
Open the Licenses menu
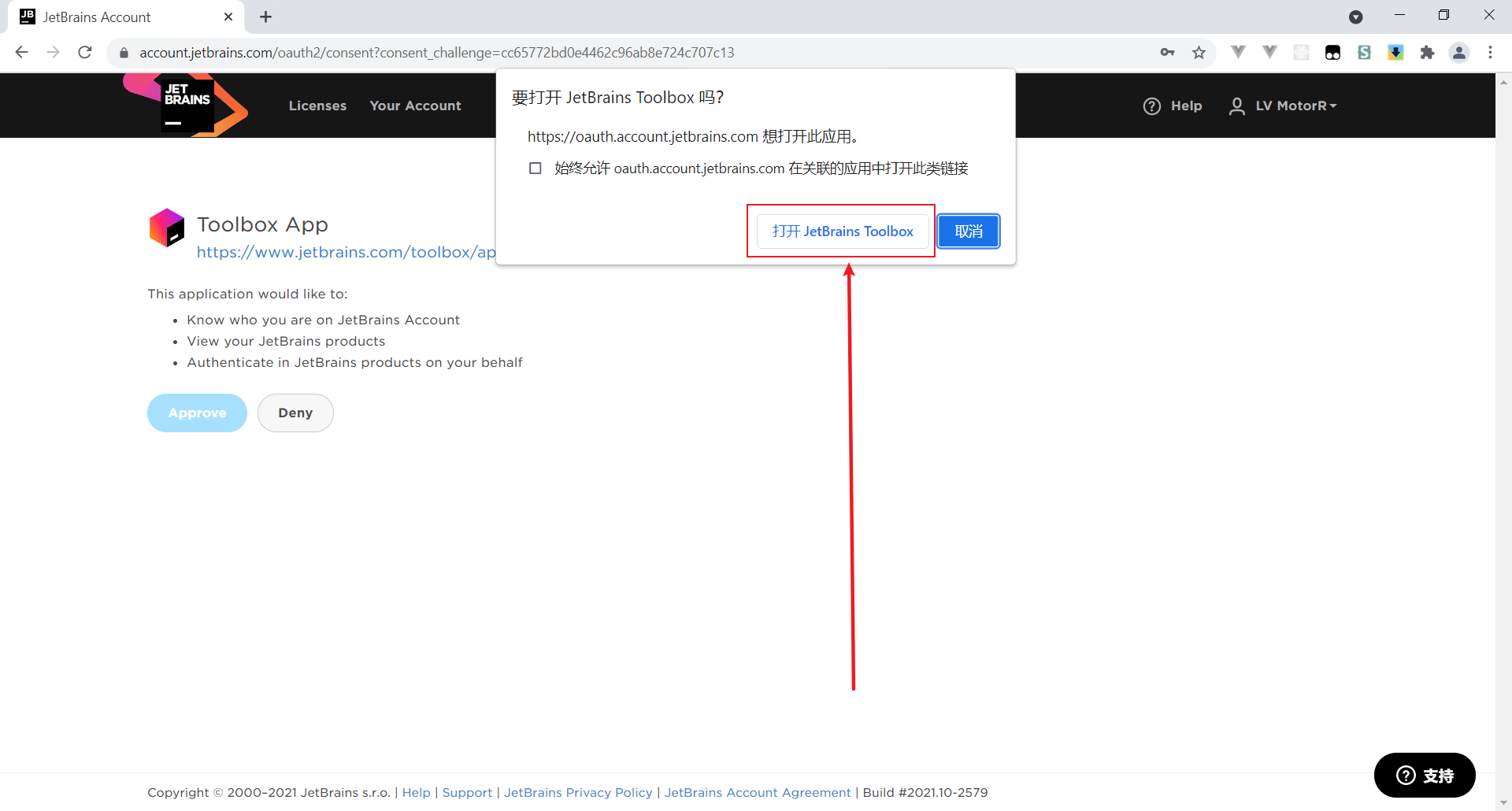317,106
